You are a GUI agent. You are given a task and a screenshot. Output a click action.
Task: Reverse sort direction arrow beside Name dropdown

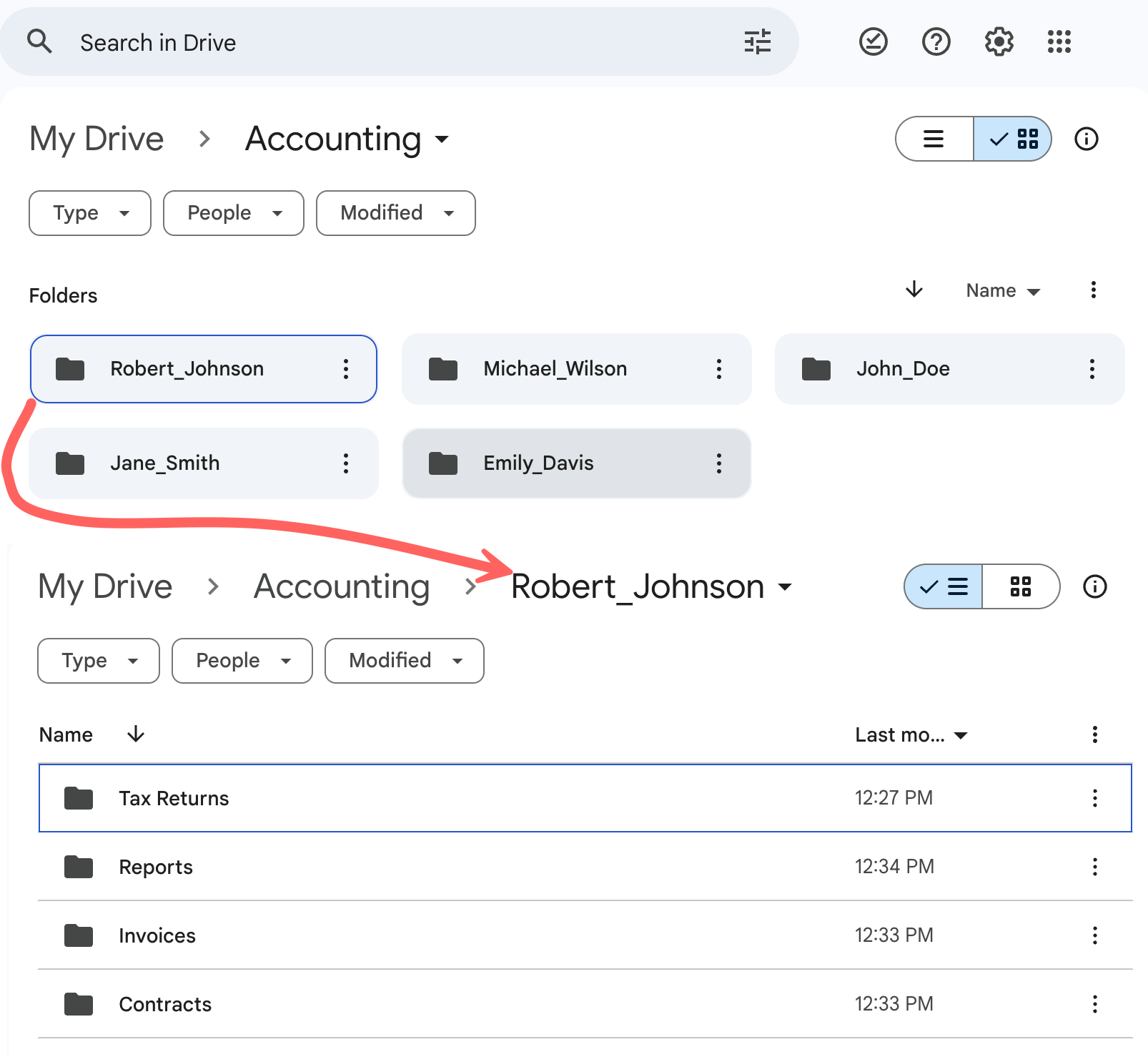pyautogui.click(x=914, y=290)
